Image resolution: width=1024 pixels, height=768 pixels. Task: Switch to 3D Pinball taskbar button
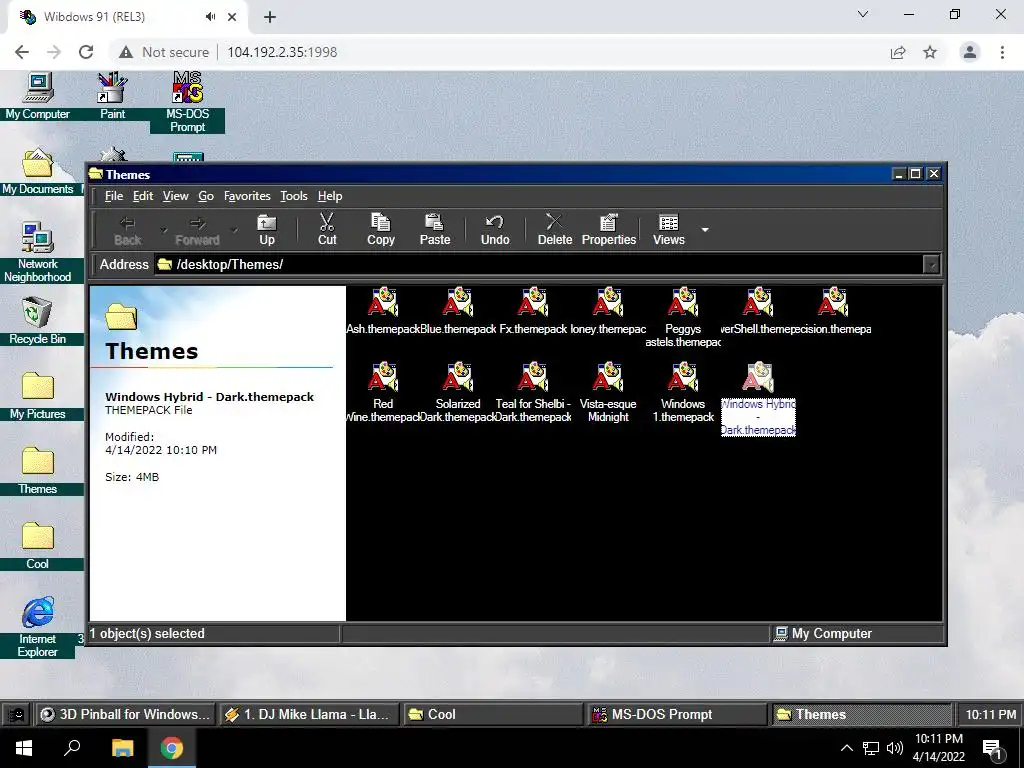[x=125, y=714]
